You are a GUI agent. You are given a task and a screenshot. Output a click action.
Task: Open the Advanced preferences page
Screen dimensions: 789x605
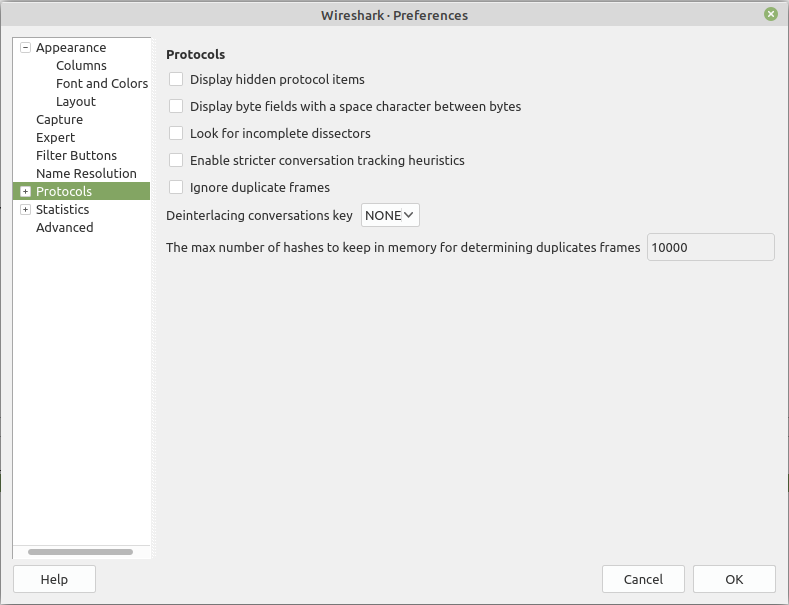click(64, 228)
